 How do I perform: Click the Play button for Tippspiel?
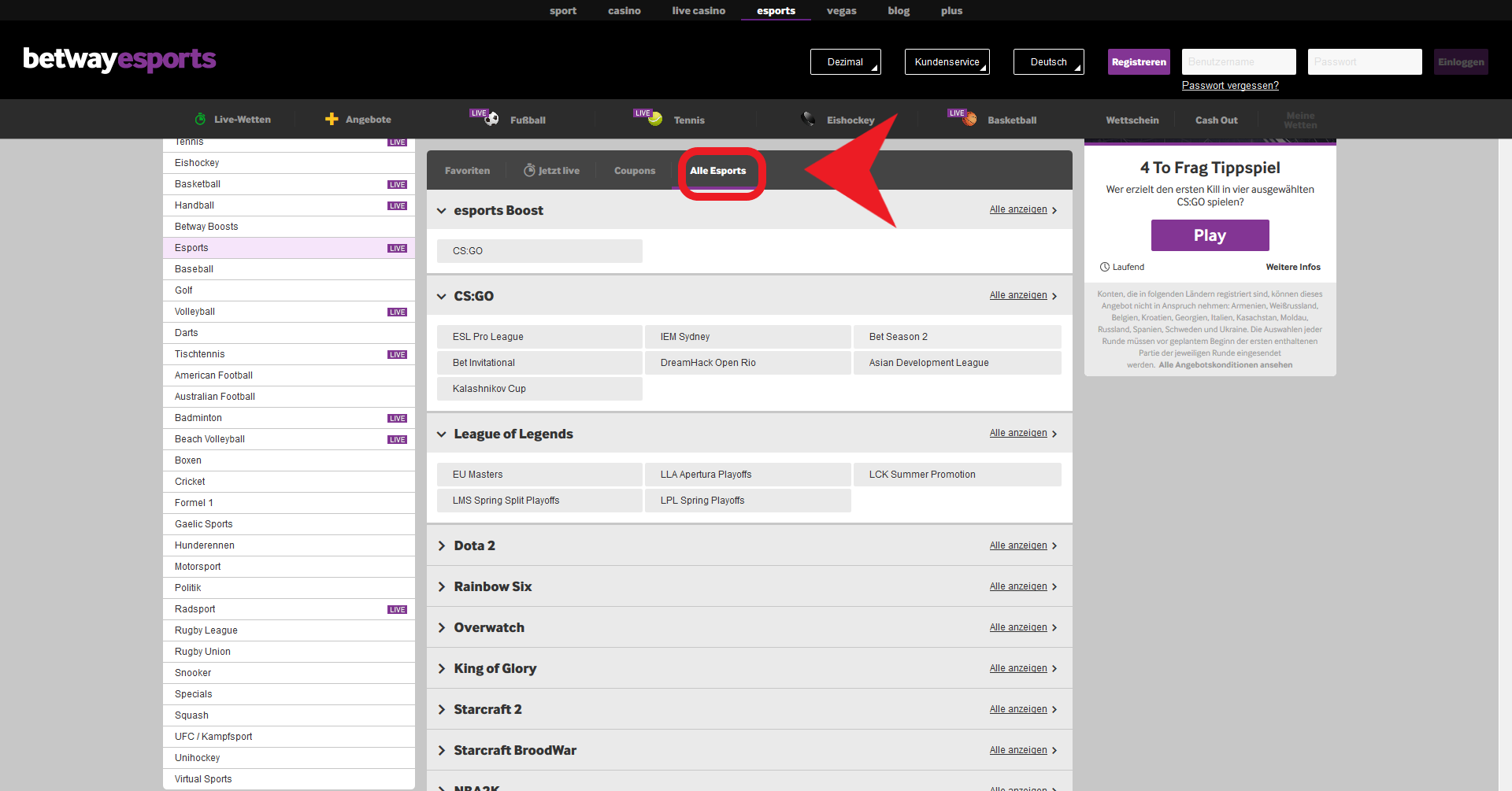(1210, 235)
